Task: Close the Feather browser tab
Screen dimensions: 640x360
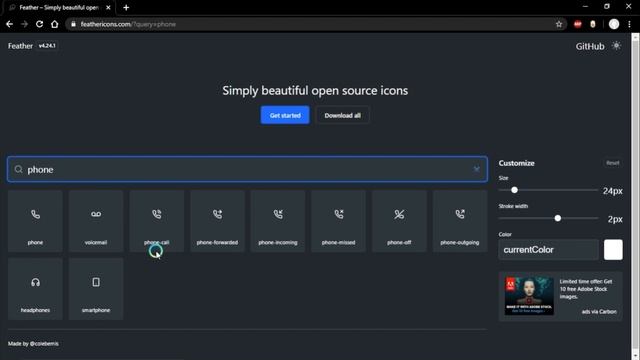Action: tap(108, 7)
